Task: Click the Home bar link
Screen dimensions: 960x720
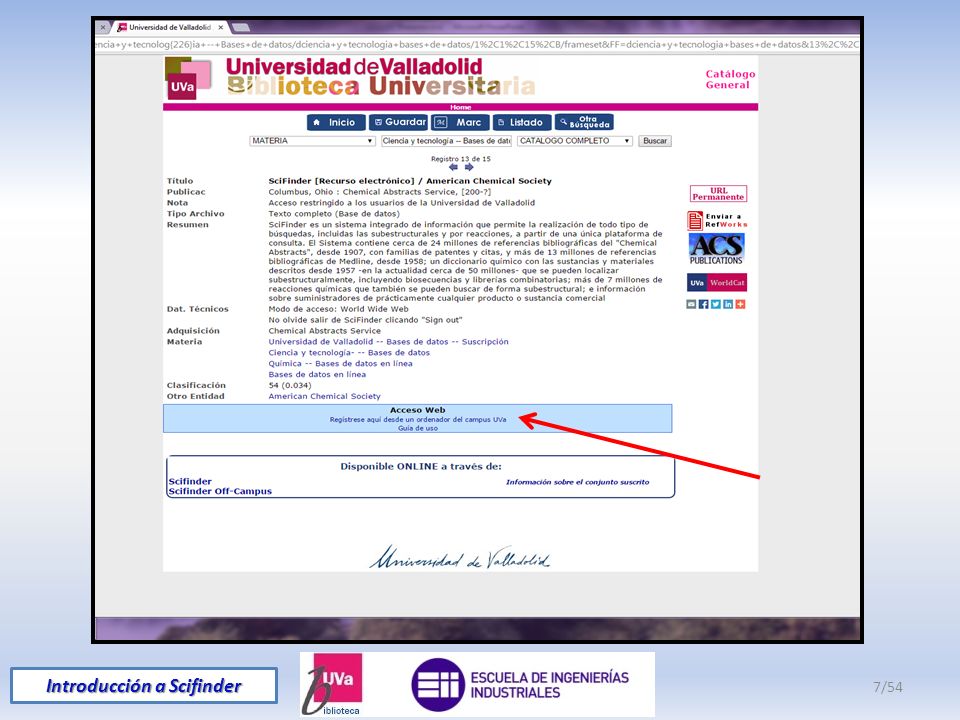Action: point(460,107)
